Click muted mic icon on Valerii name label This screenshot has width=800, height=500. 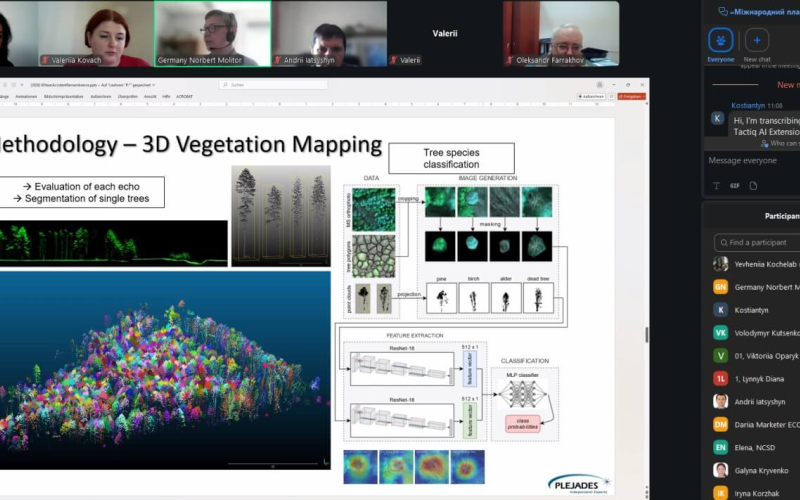tap(394, 60)
